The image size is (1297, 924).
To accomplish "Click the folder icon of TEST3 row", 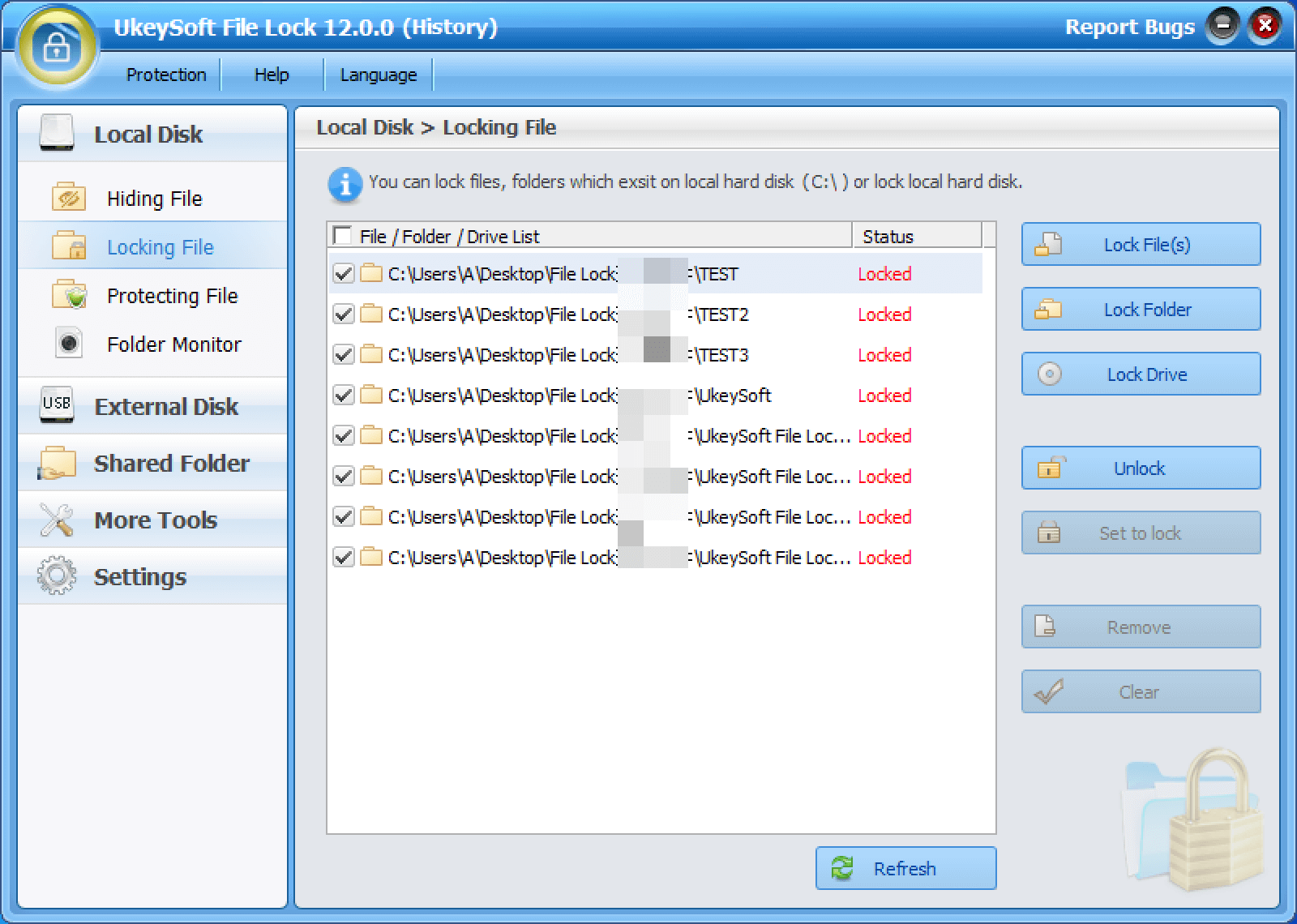I will [x=371, y=354].
